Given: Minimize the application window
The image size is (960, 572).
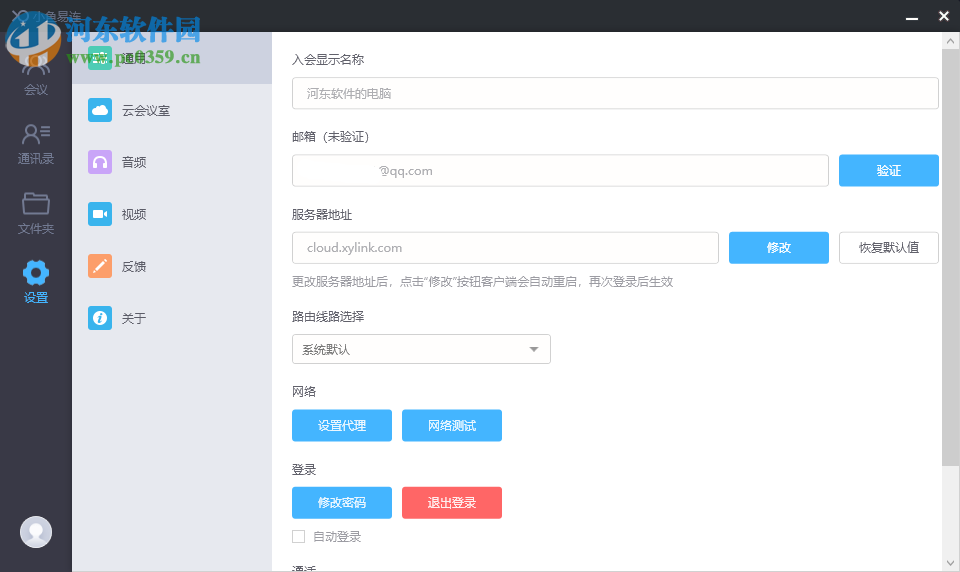Looking at the screenshot, I should 912,17.
